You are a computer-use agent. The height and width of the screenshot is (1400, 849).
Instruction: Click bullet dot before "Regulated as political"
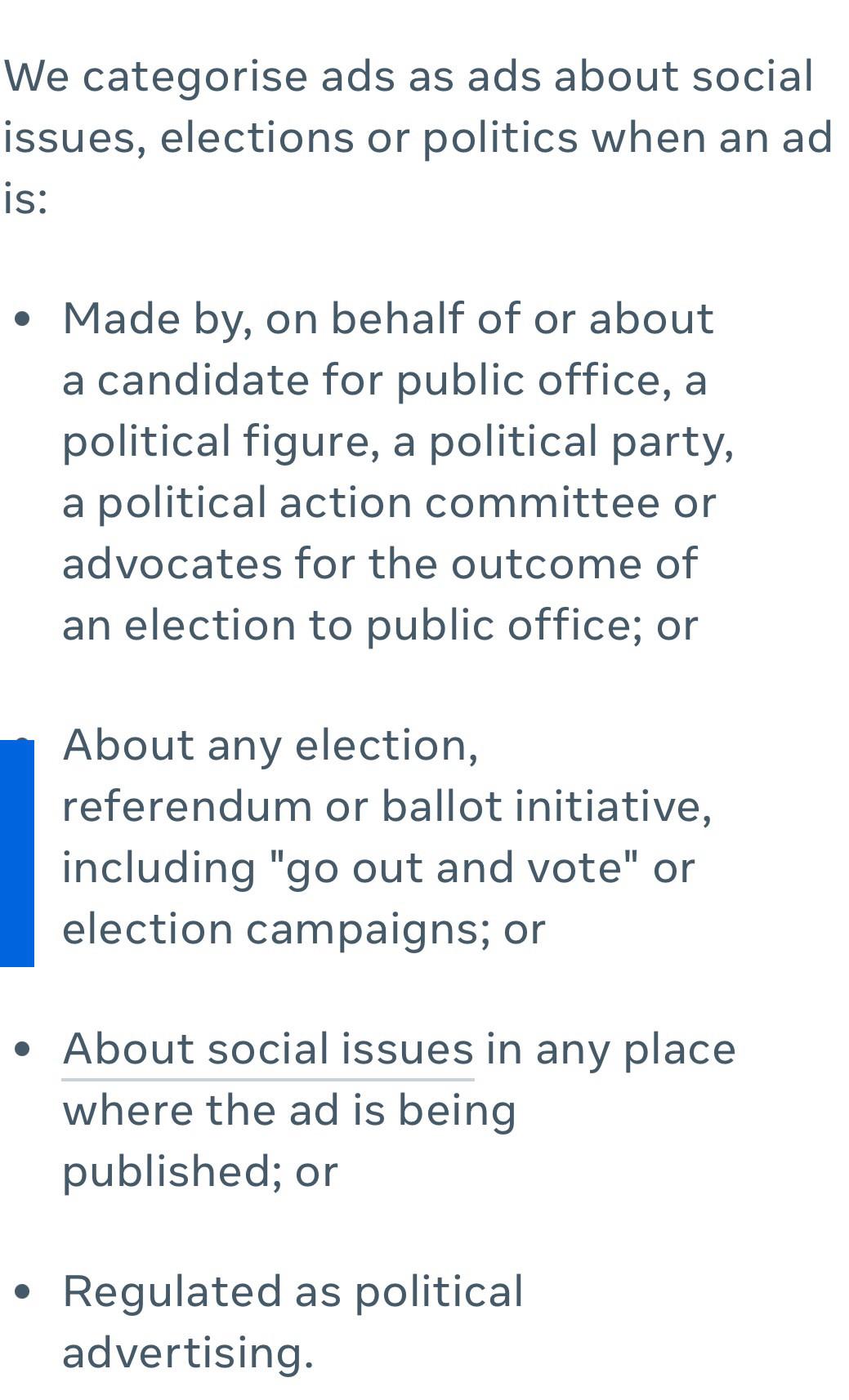[x=24, y=1291]
